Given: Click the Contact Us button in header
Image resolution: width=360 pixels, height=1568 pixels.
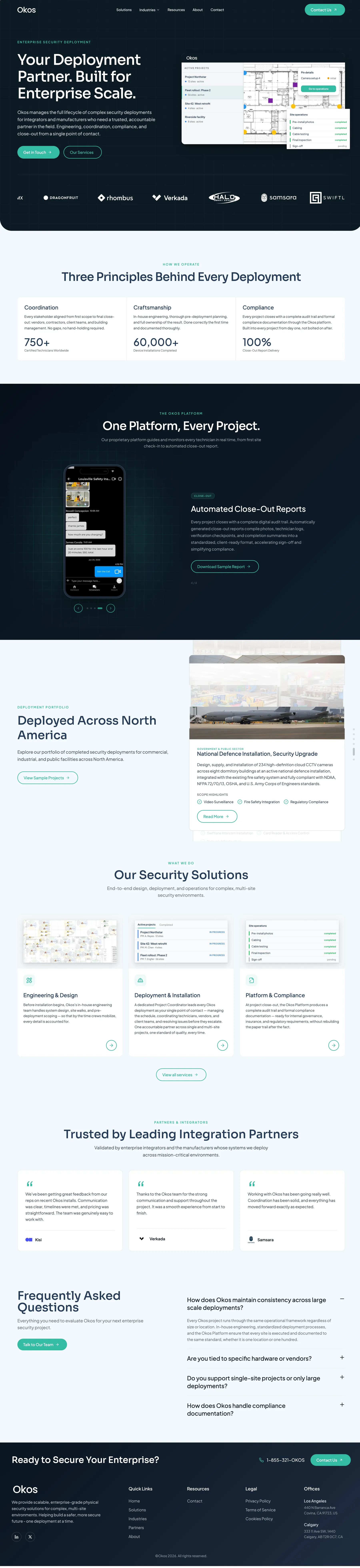Looking at the screenshot, I should 325,10.
